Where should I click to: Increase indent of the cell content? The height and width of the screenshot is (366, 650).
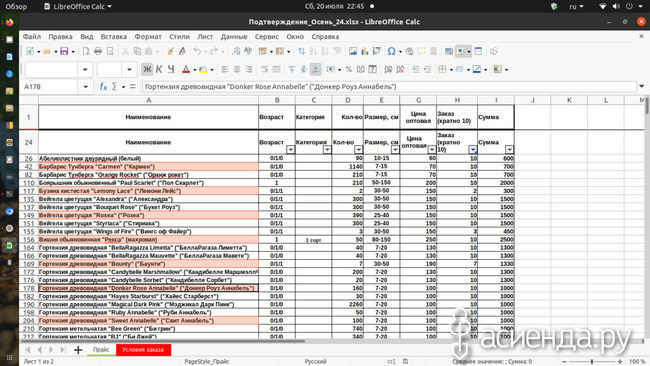[416, 69]
